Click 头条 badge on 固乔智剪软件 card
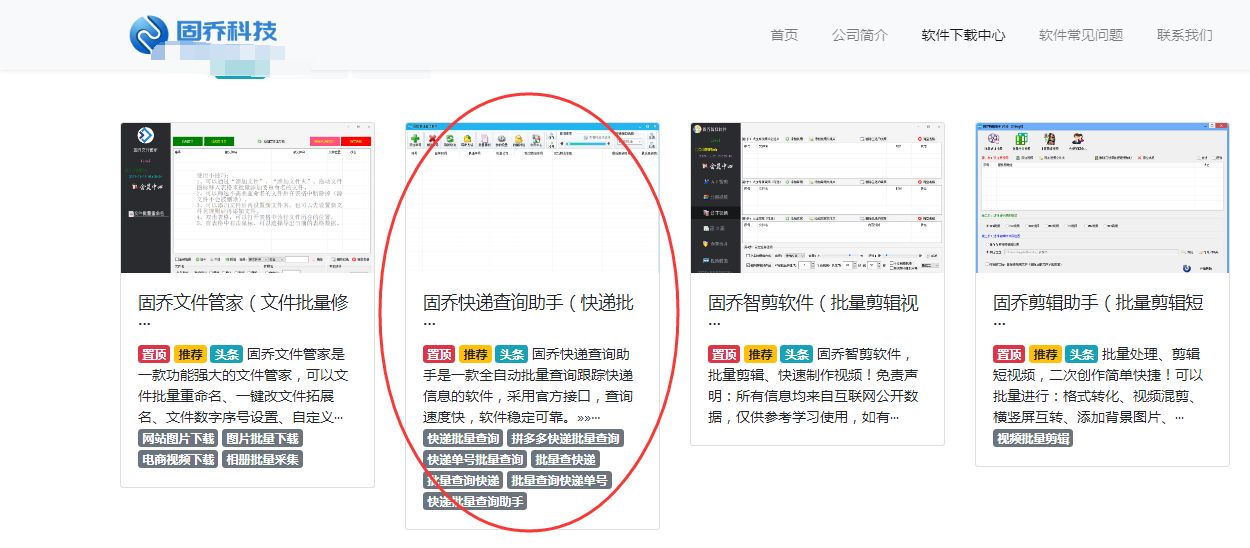1250x548 pixels. [x=796, y=354]
